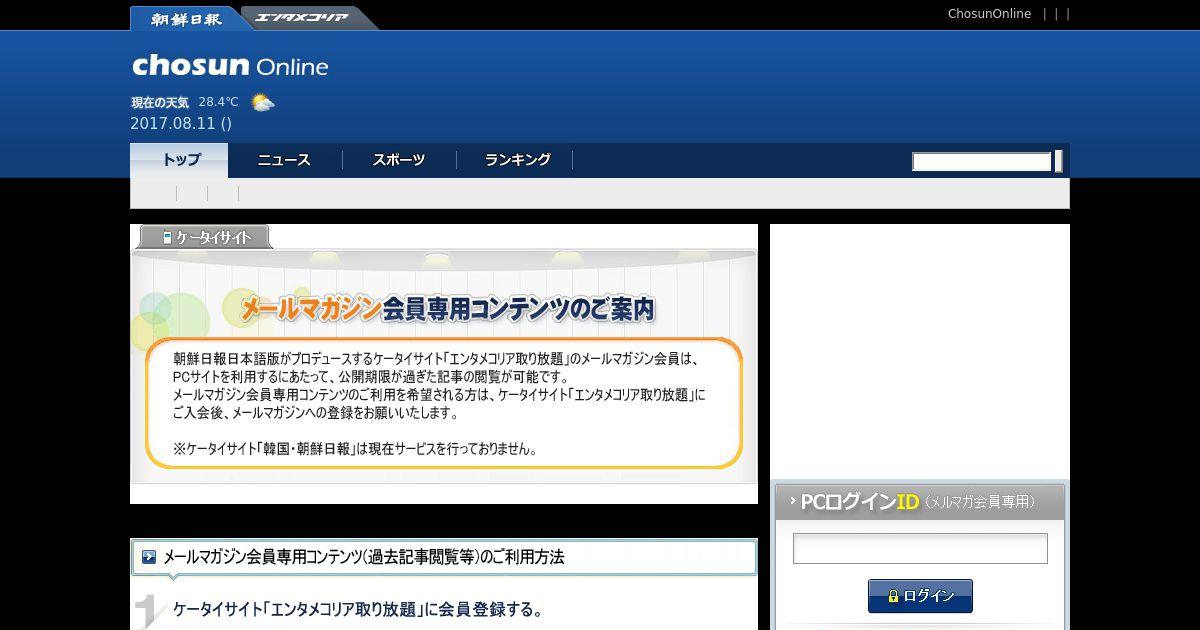Click the chosun Online logo
Screen dimensions: 1200x630
pyautogui.click(x=230, y=66)
